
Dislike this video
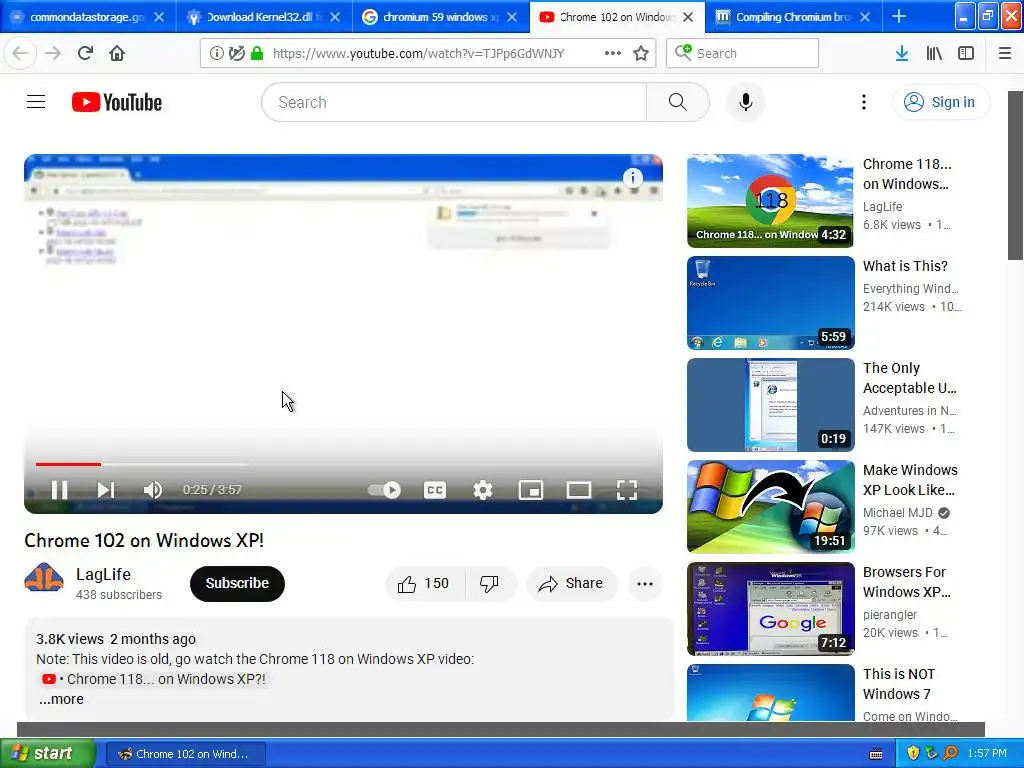[490, 583]
